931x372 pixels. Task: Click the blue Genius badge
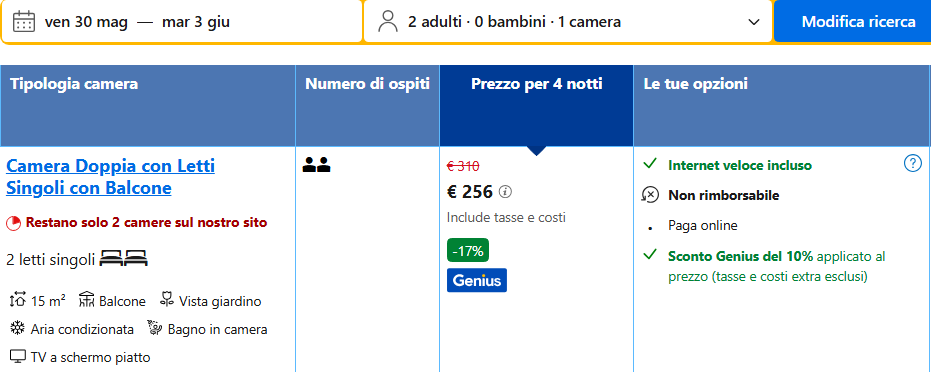(x=477, y=280)
